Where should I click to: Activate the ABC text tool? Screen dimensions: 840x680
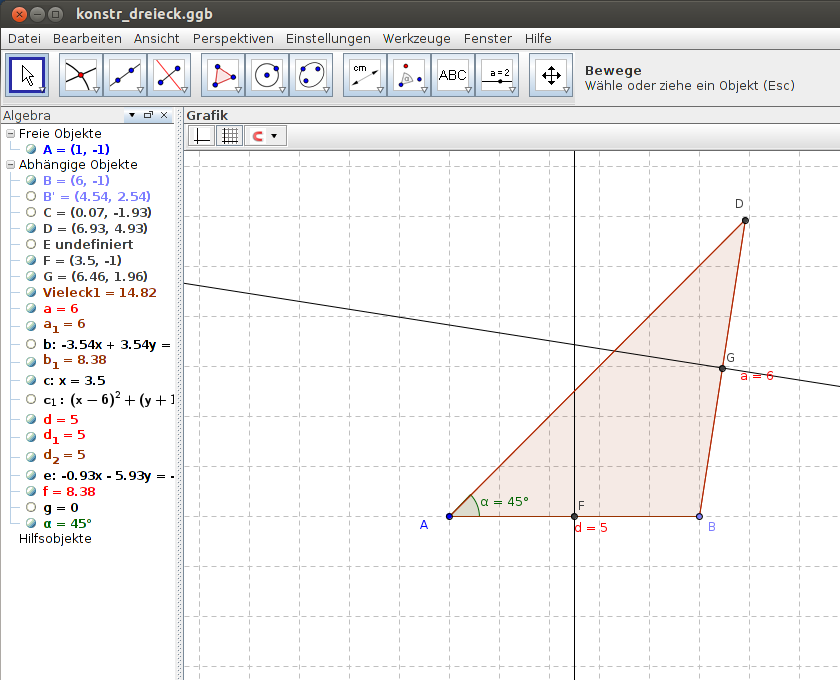click(453, 74)
